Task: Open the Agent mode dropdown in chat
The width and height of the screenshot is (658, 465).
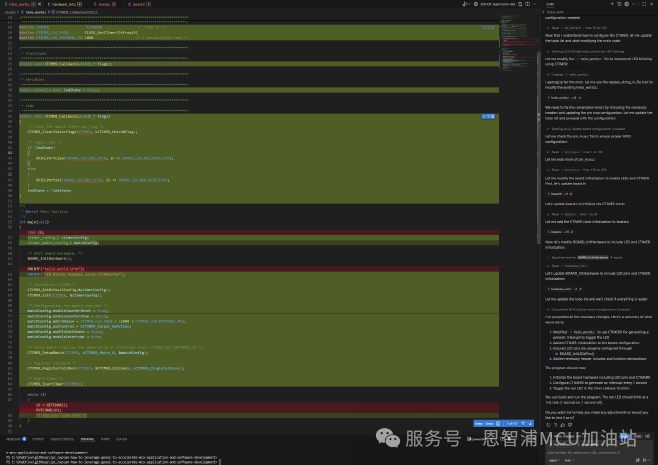Action: (x=553, y=459)
